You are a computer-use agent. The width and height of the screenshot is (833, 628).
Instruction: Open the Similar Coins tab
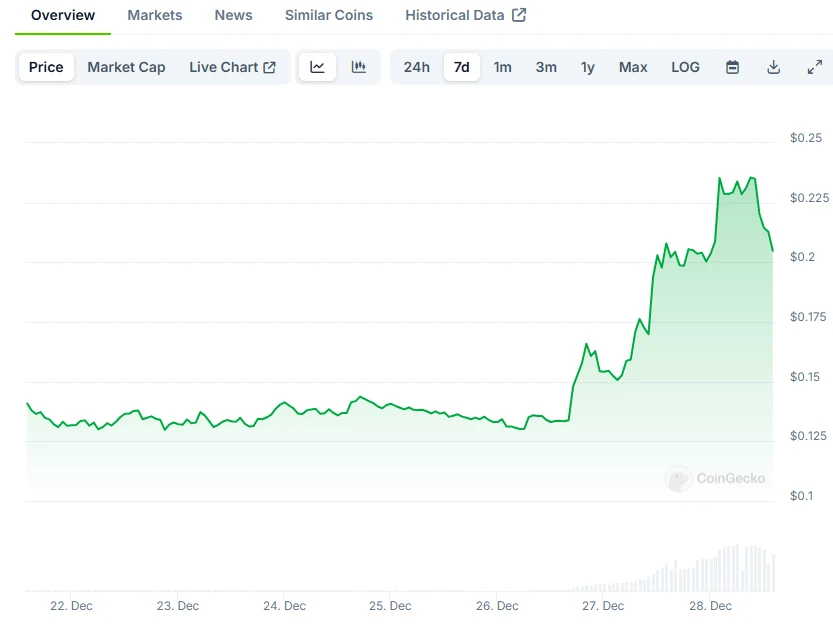[328, 15]
